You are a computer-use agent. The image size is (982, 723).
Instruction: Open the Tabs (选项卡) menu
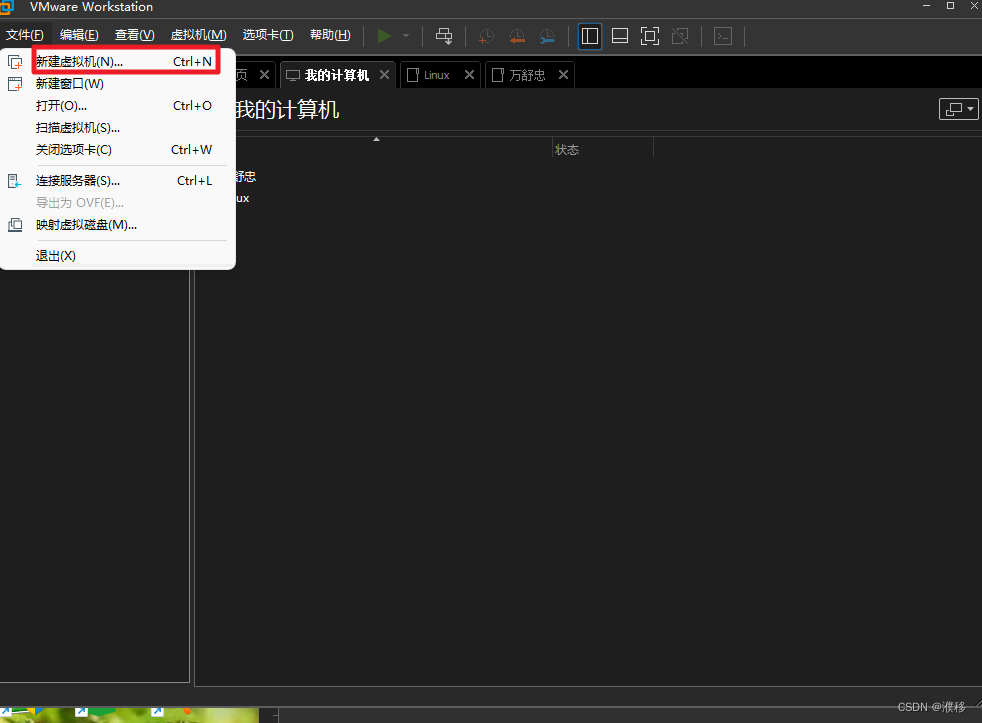point(268,35)
